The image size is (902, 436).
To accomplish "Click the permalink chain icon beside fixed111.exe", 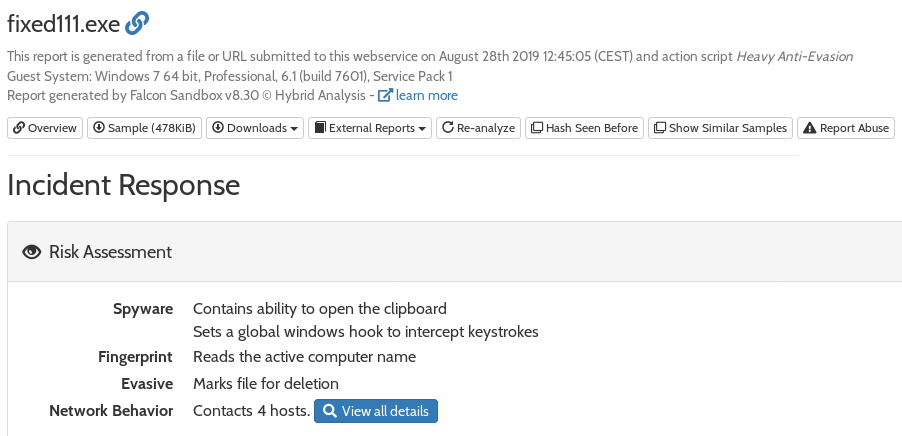I will coord(137,23).
